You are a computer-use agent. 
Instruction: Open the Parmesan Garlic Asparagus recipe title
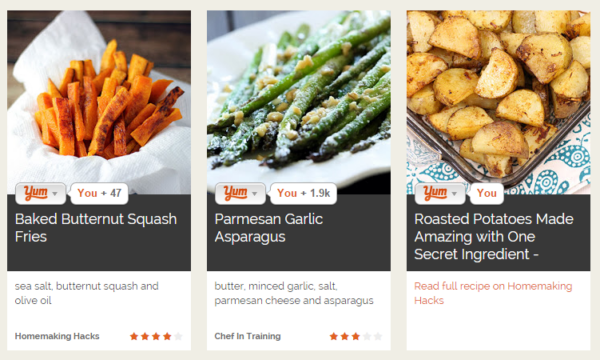click(269, 228)
